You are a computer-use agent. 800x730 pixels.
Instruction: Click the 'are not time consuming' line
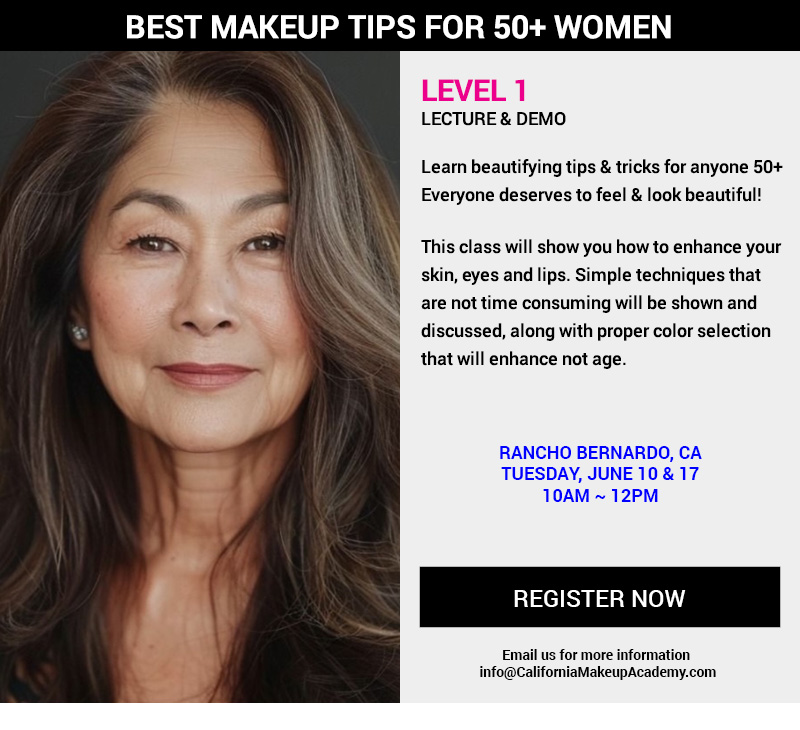point(589,303)
